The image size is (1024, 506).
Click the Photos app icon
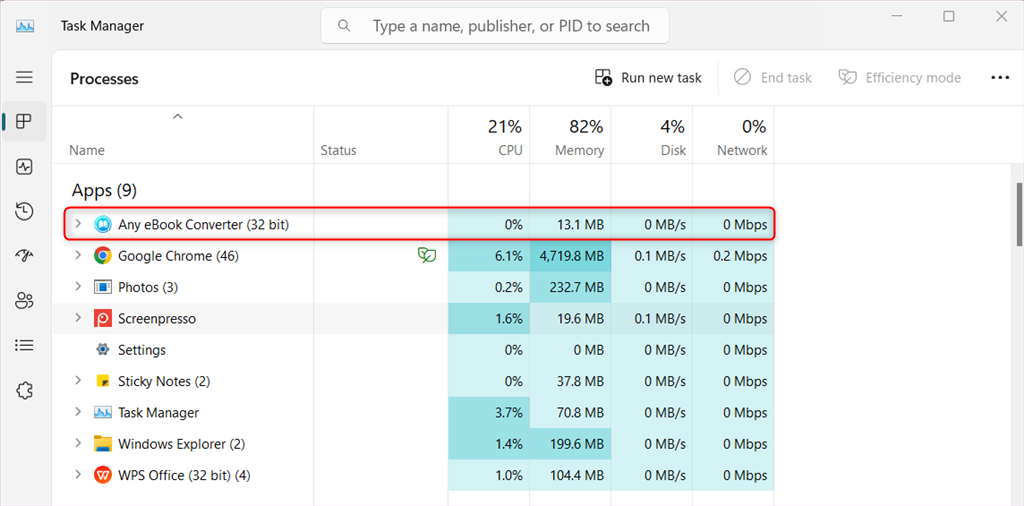pyautogui.click(x=103, y=287)
